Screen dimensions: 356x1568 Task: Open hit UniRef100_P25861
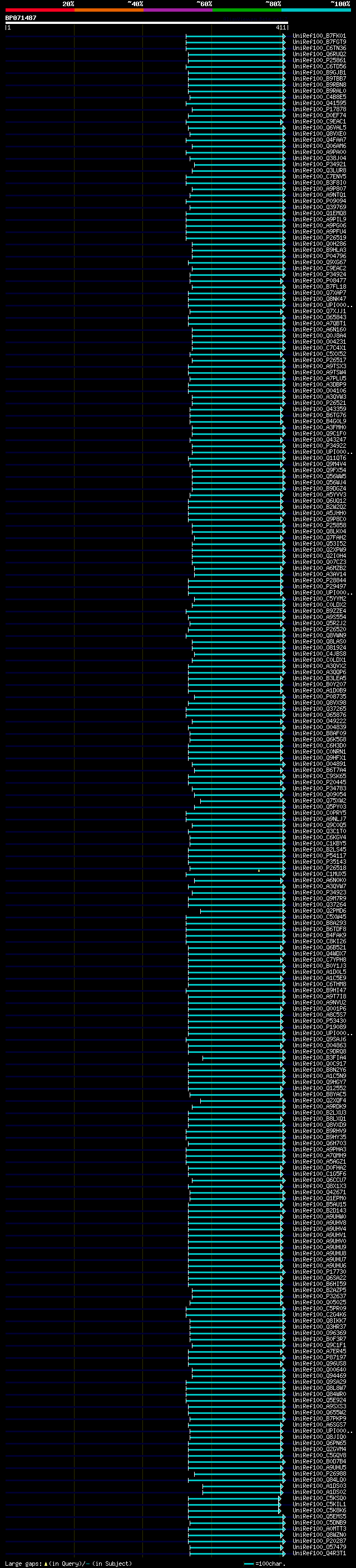(x=319, y=60)
